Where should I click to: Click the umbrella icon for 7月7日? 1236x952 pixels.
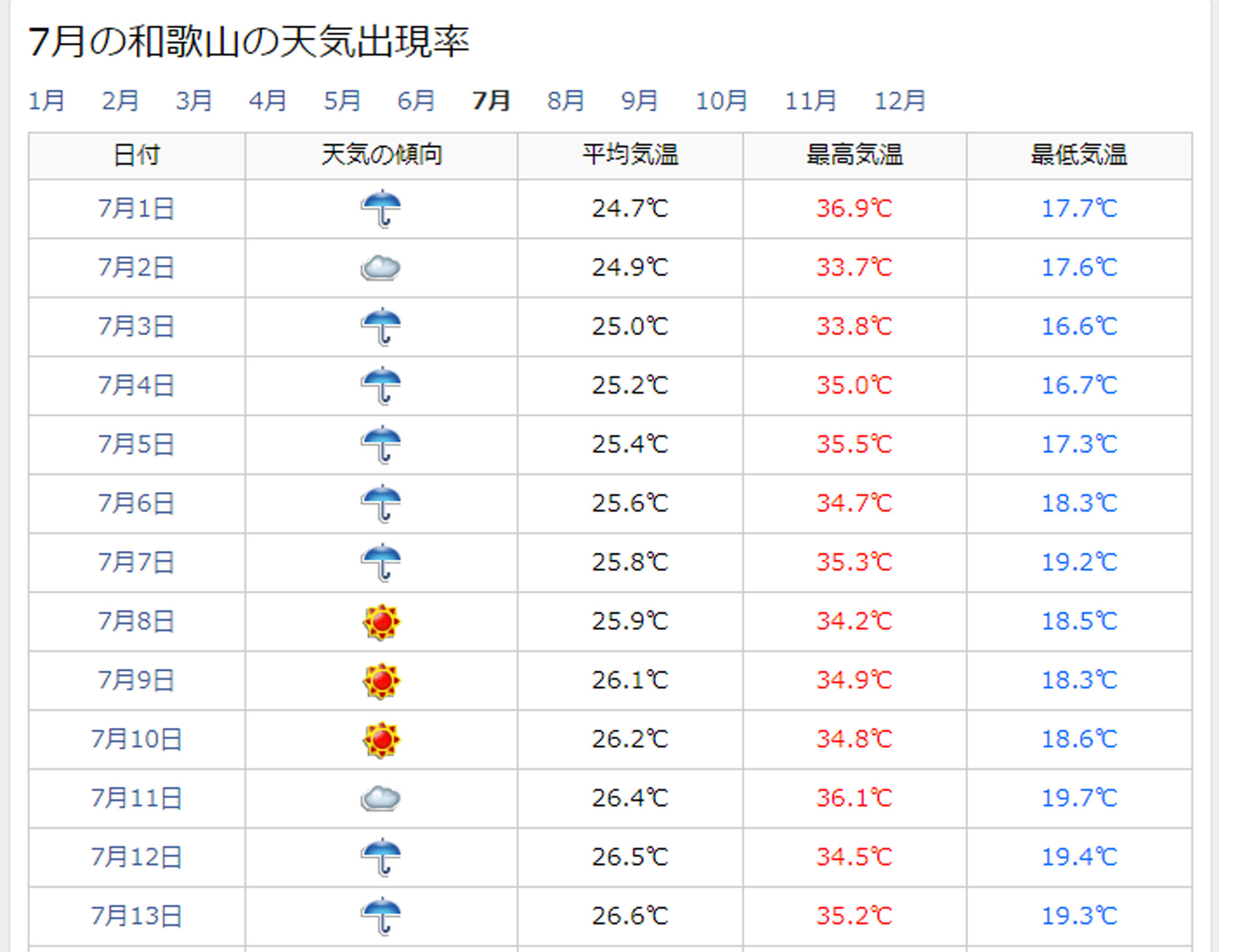pyautogui.click(x=381, y=562)
